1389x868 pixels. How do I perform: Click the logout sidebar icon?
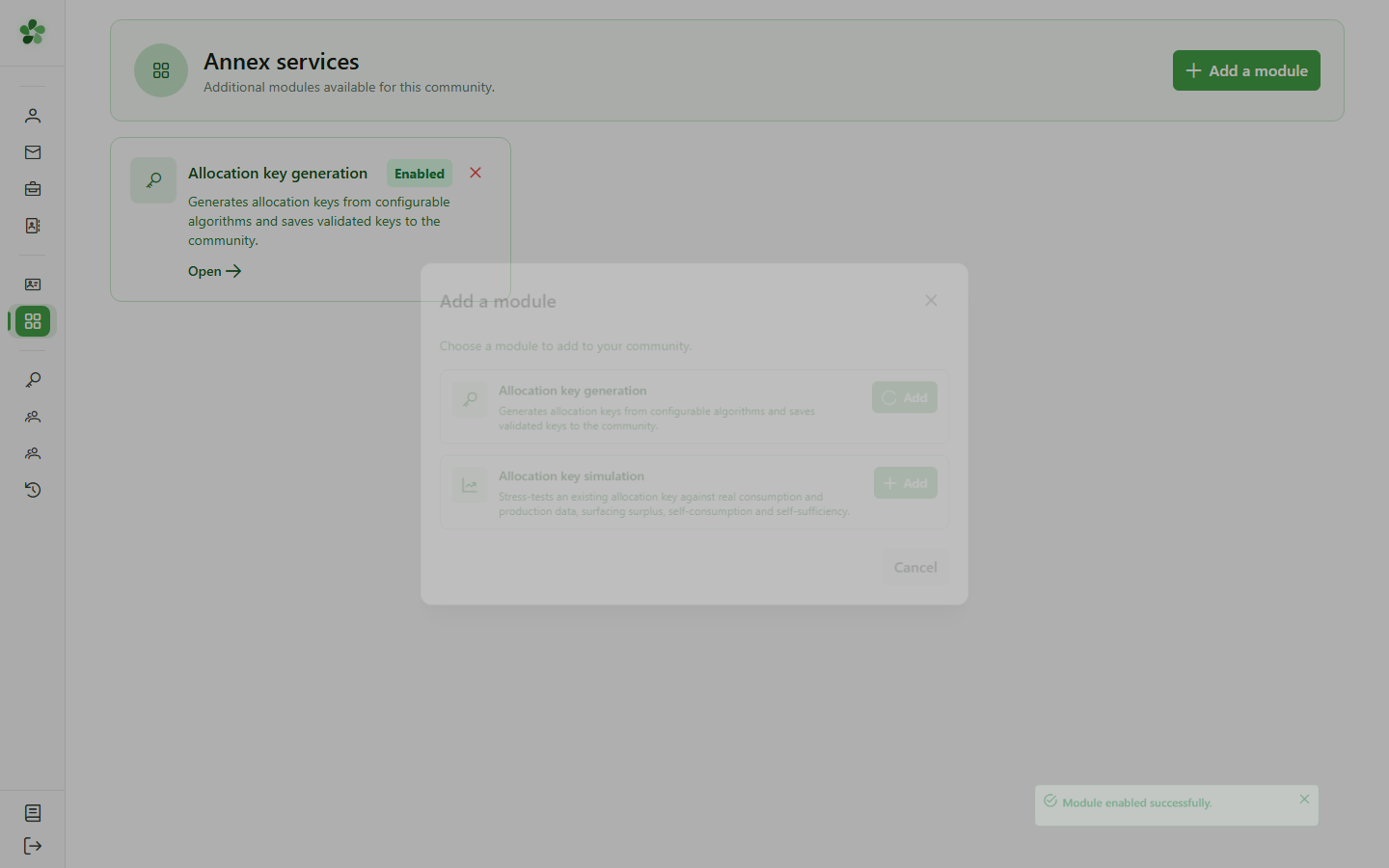33,846
